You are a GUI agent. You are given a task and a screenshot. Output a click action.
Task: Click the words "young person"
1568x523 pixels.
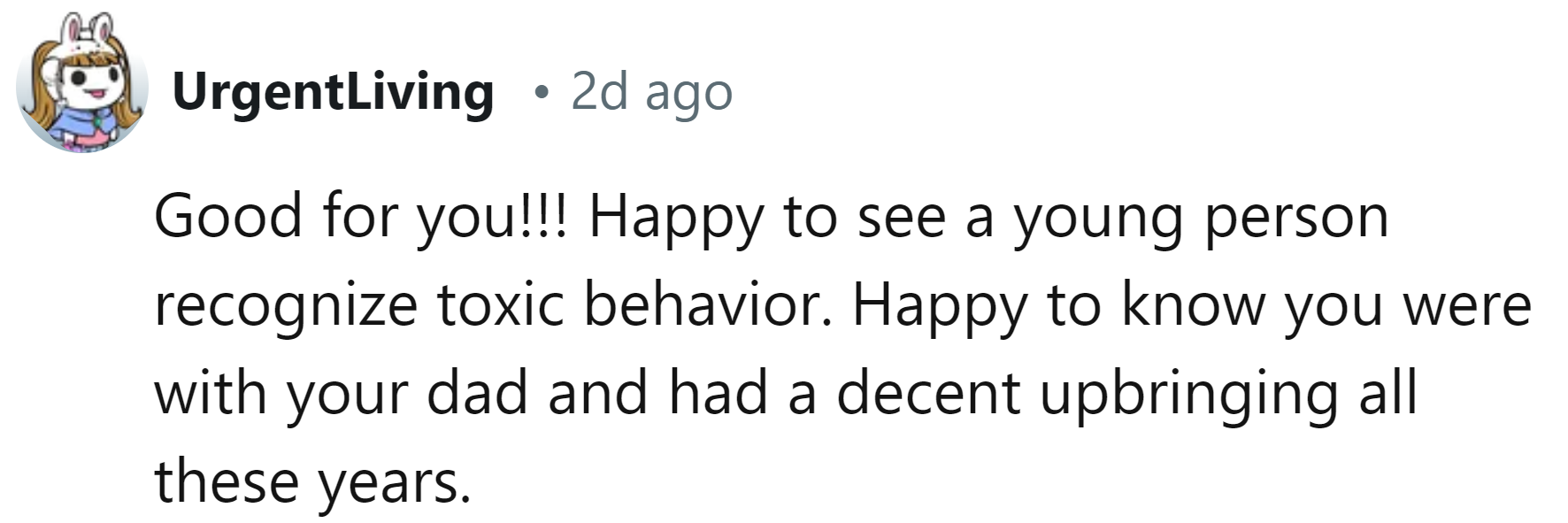click(1201, 216)
